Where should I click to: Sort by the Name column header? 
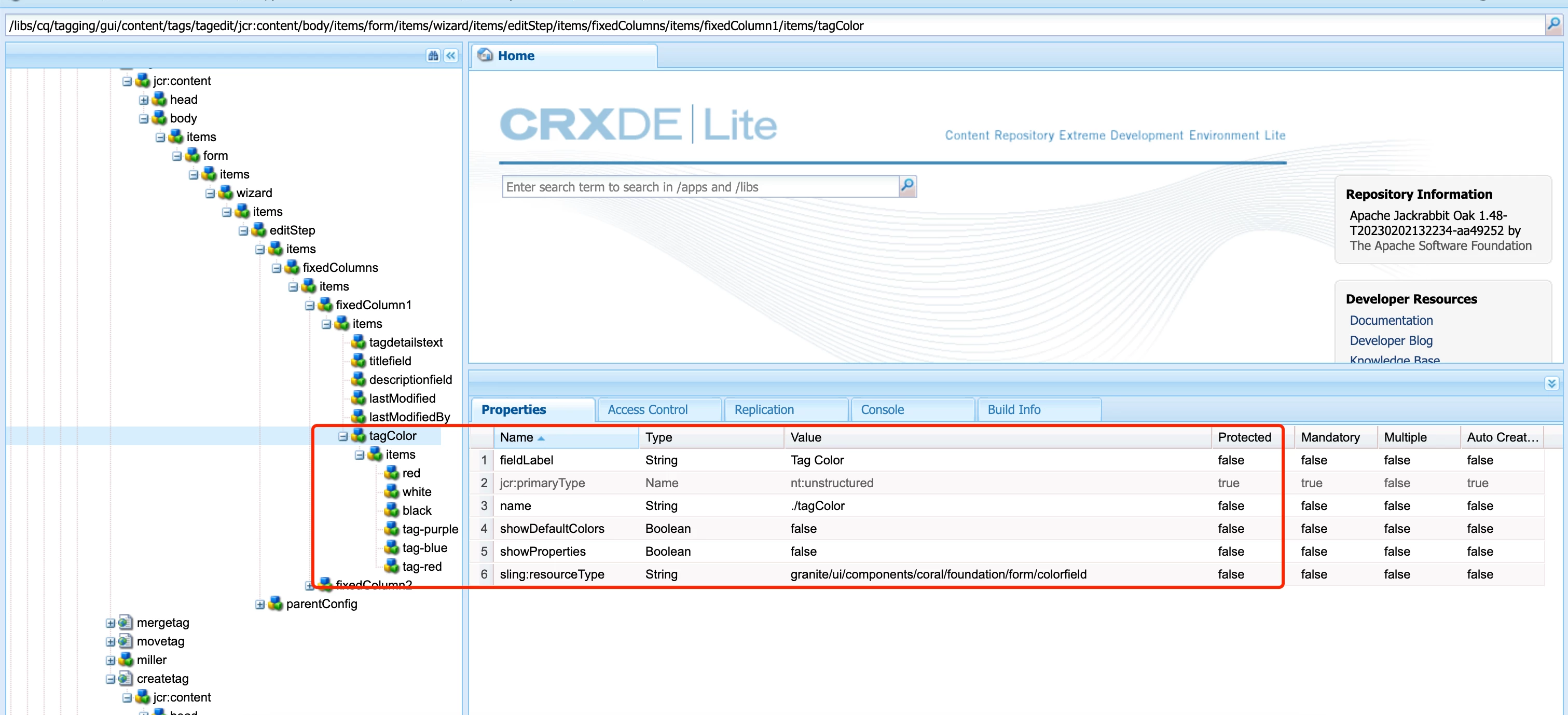516,437
